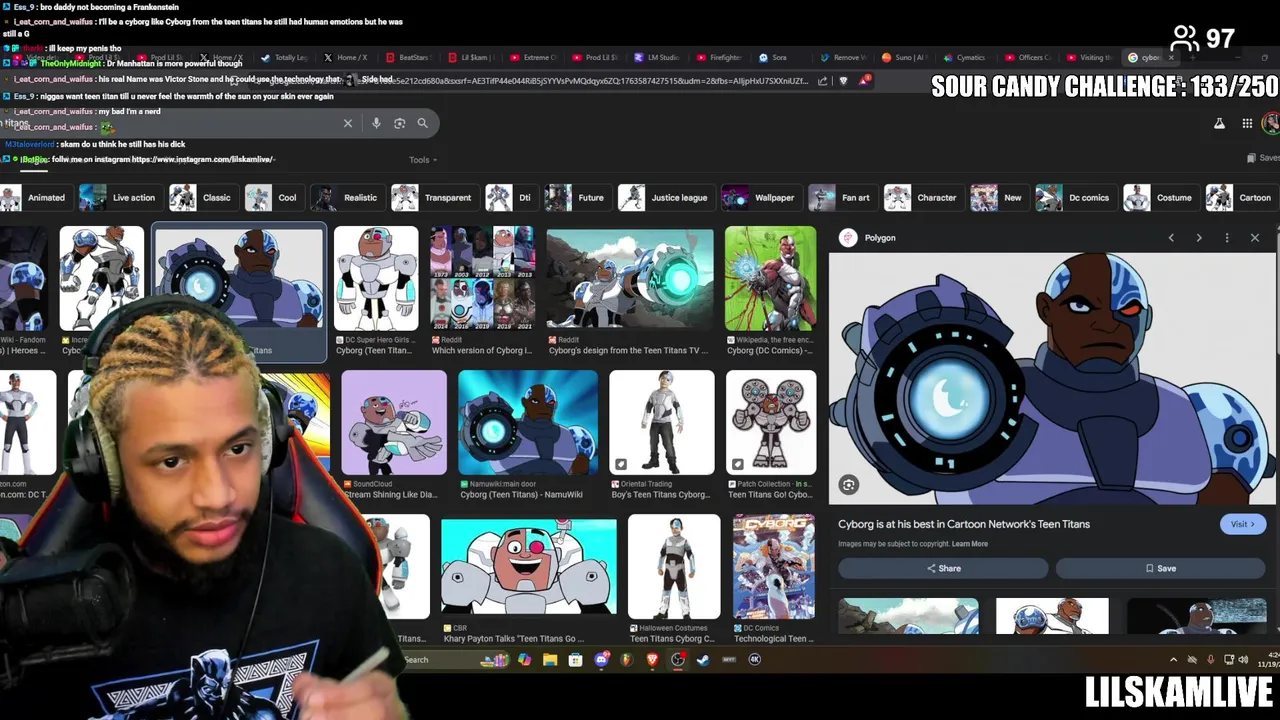Show previous image in preview panel
The width and height of the screenshot is (1280, 720).
point(1171,238)
